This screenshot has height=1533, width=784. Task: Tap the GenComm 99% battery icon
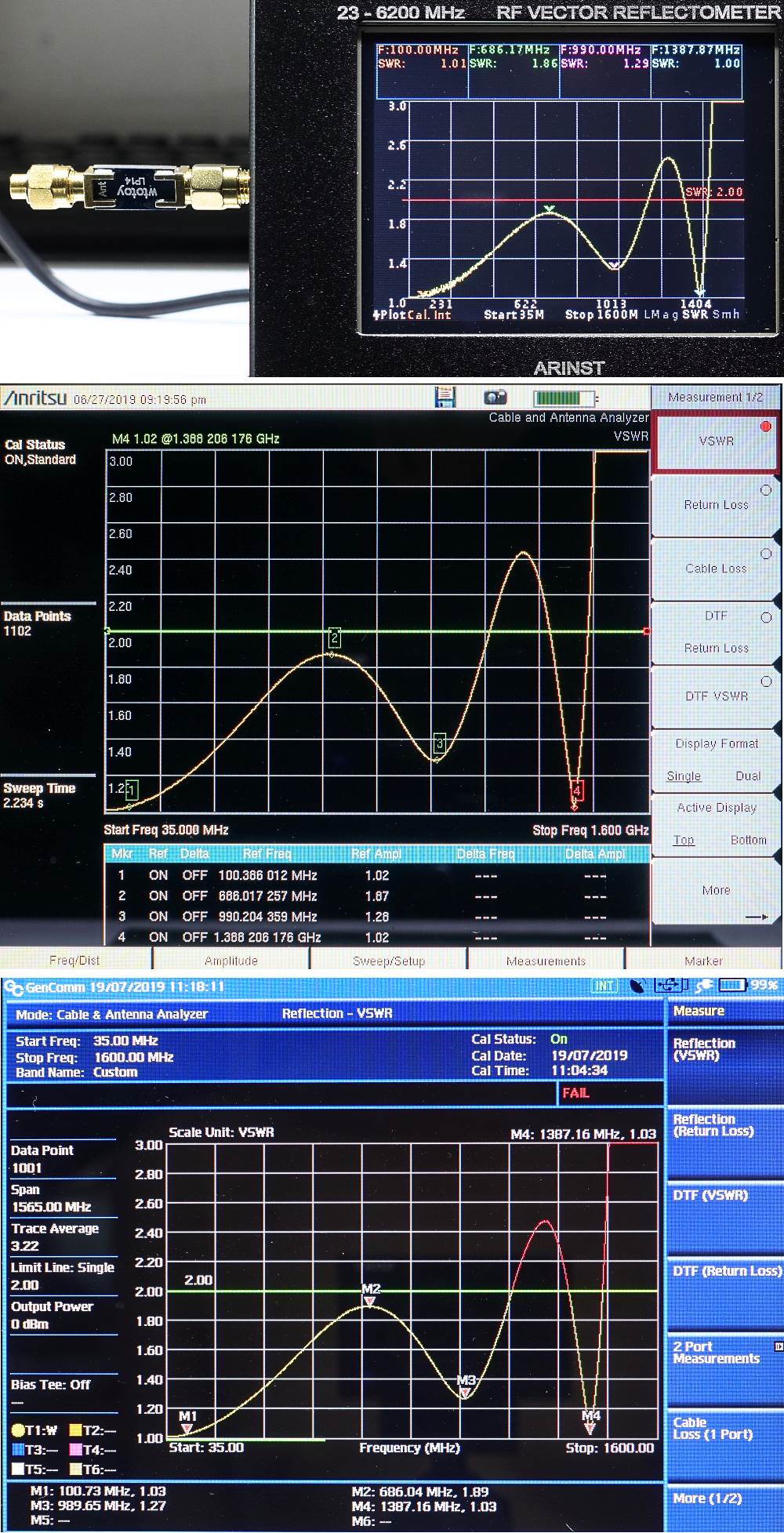pyautogui.click(x=732, y=986)
